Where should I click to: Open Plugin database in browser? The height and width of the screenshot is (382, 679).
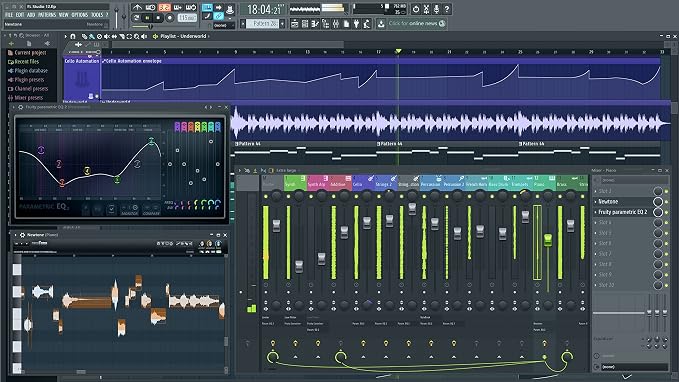tap(31, 71)
